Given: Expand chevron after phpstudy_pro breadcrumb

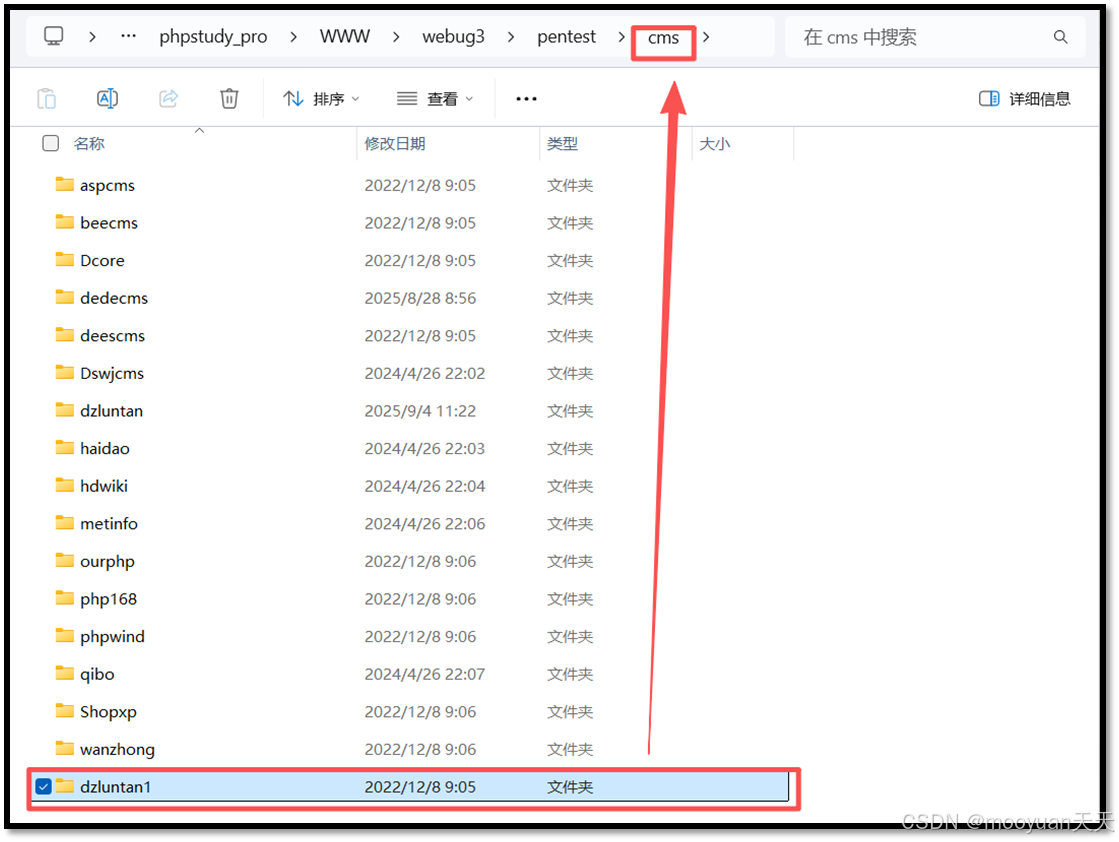Looking at the screenshot, I should click(293, 36).
